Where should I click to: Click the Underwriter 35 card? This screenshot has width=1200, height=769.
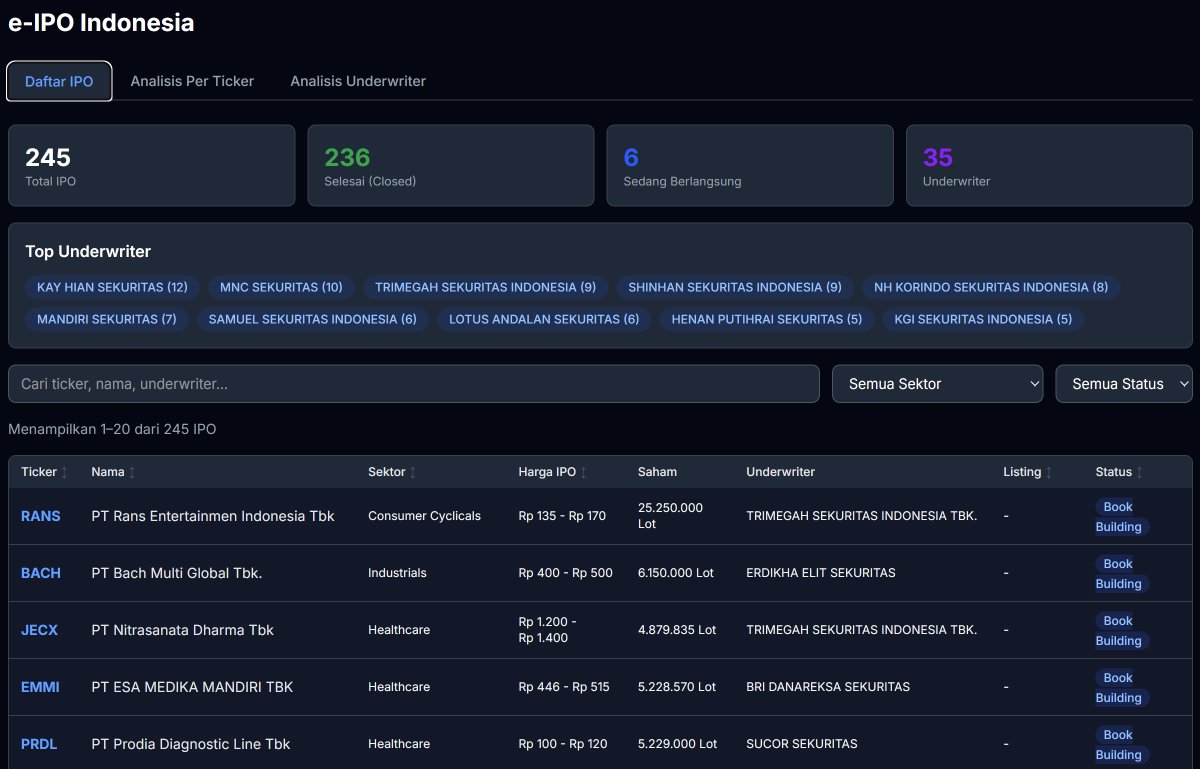(x=1049, y=166)
